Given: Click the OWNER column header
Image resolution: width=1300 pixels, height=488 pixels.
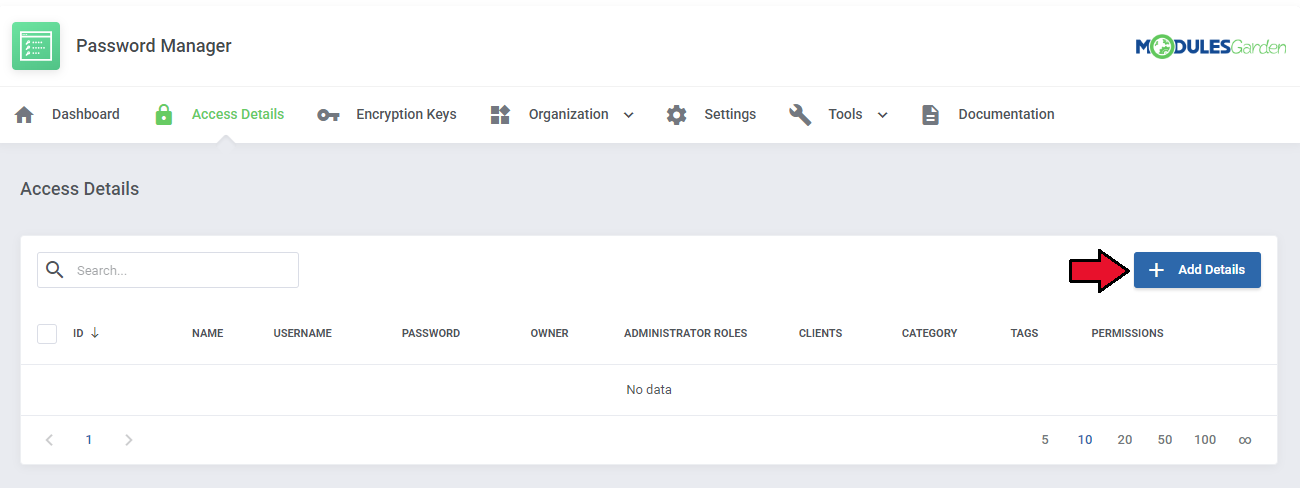Looking at the screenshot, I should pos(549,333).
